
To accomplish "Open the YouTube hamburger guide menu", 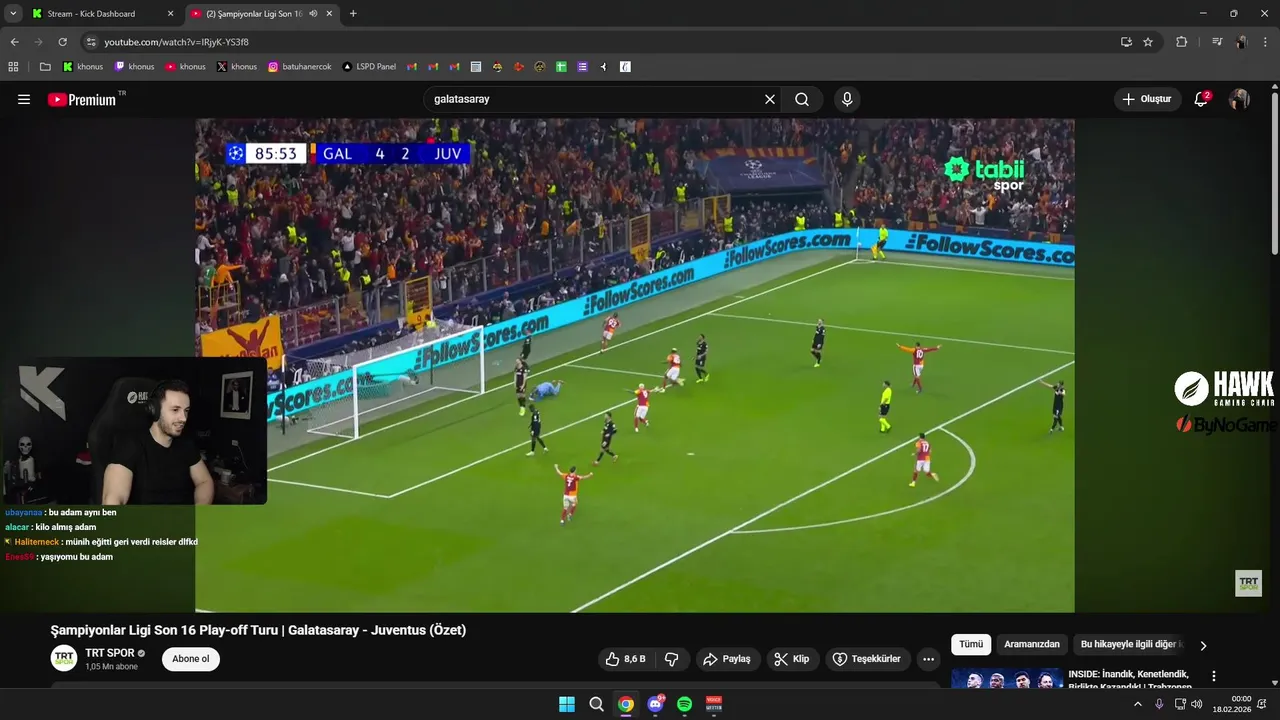I will [x=24, y=99].
